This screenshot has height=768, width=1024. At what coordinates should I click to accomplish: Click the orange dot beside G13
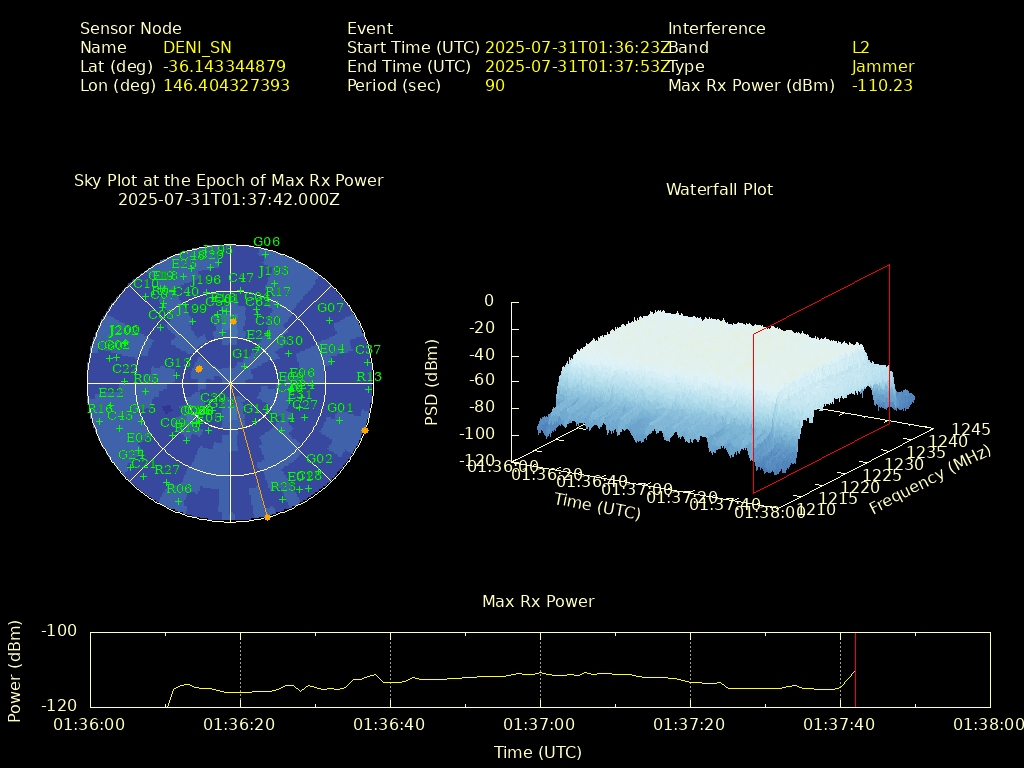point(199,369)
